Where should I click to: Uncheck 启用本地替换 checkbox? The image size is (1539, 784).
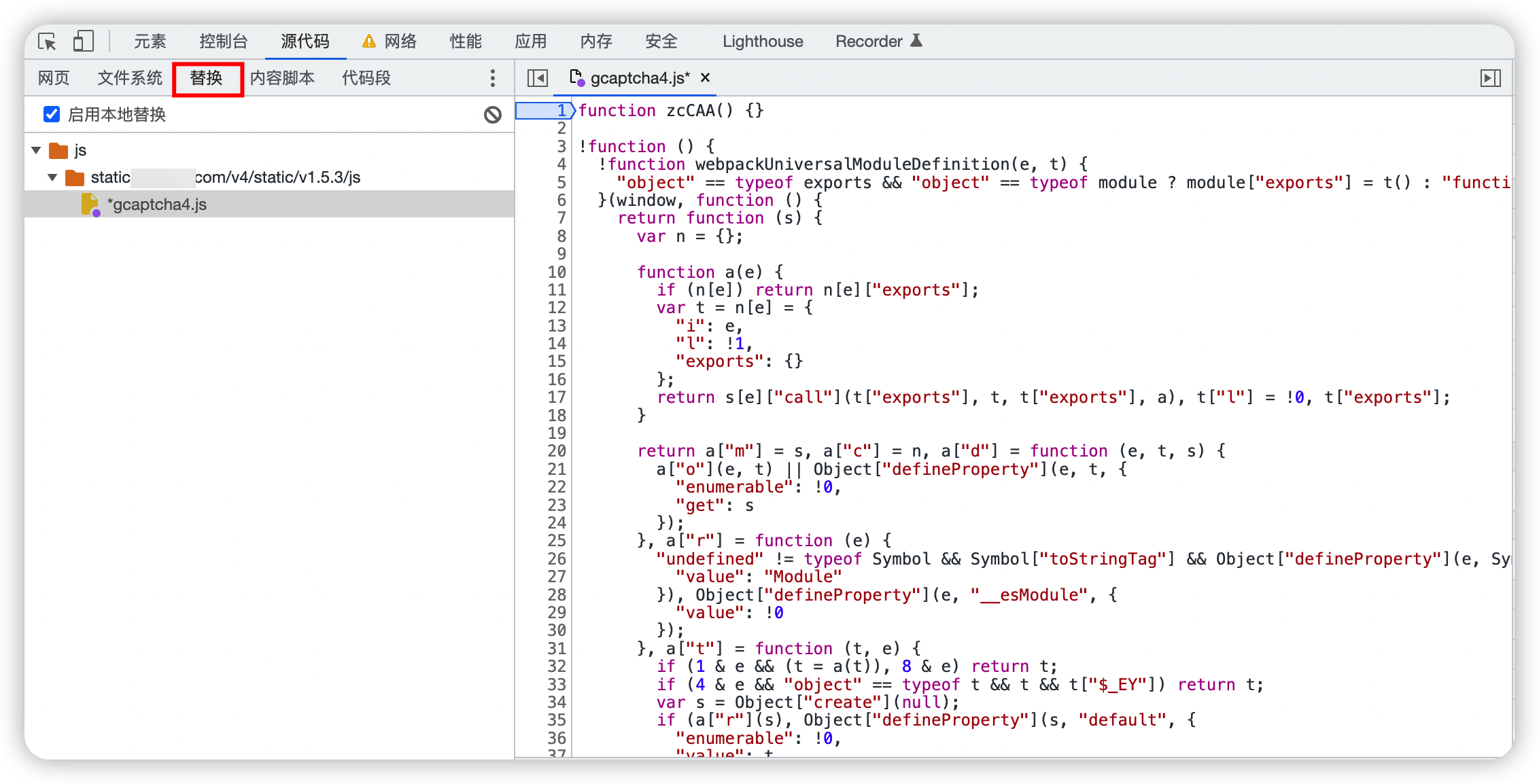point(52,114)
